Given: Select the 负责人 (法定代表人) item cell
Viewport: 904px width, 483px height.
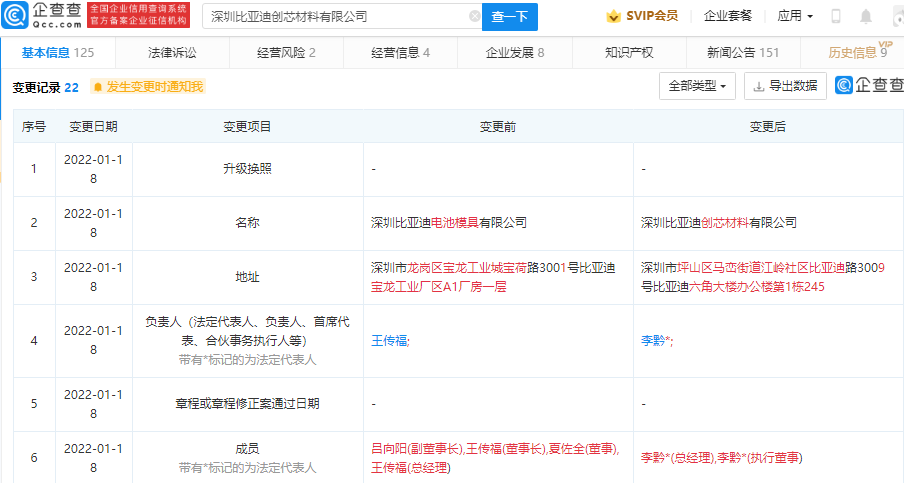Looking at the screenshot, I should pos(247,341).
